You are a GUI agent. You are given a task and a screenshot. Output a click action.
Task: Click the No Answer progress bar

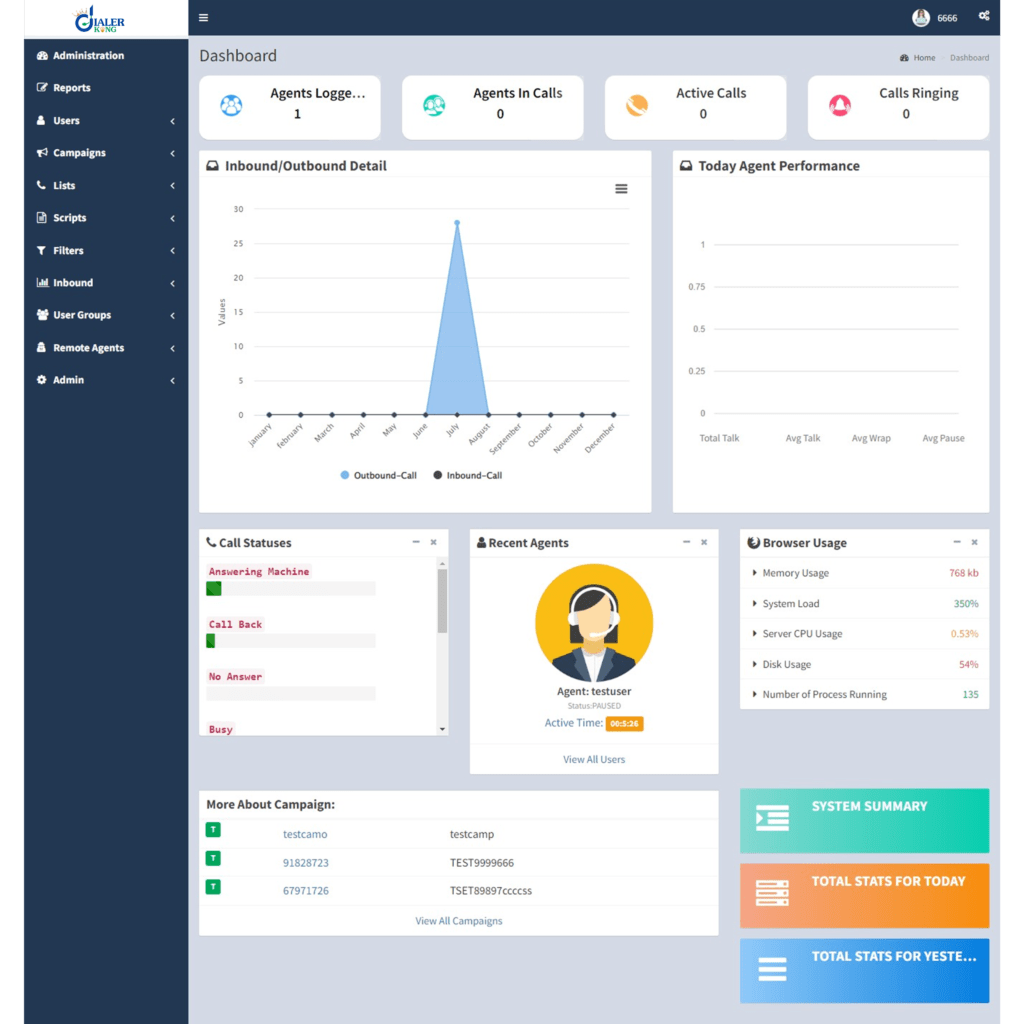(291, 694)
